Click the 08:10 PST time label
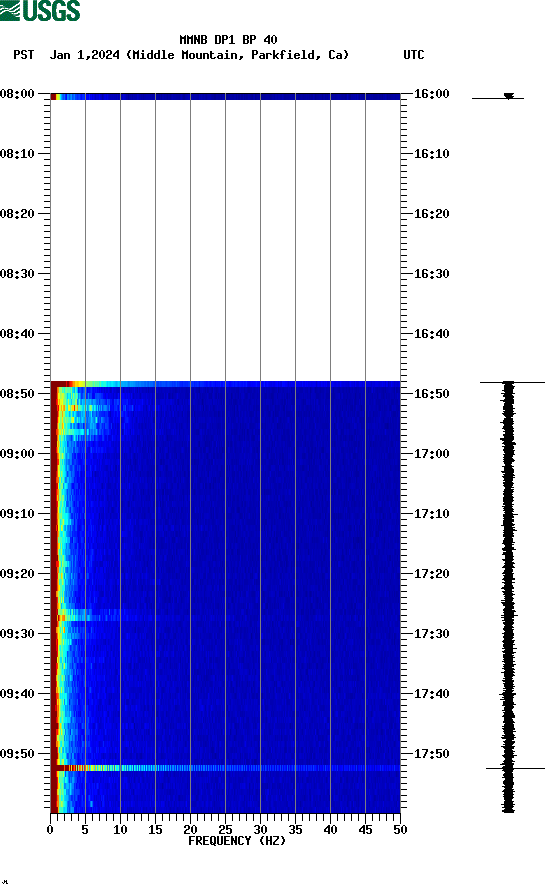Viewport: 552px width, 893px height. [x=17, y=153]
